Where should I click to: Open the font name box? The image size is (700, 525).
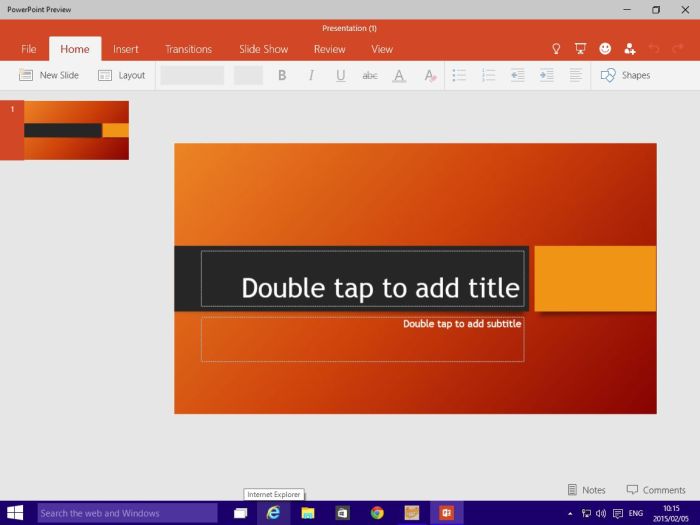192,75
